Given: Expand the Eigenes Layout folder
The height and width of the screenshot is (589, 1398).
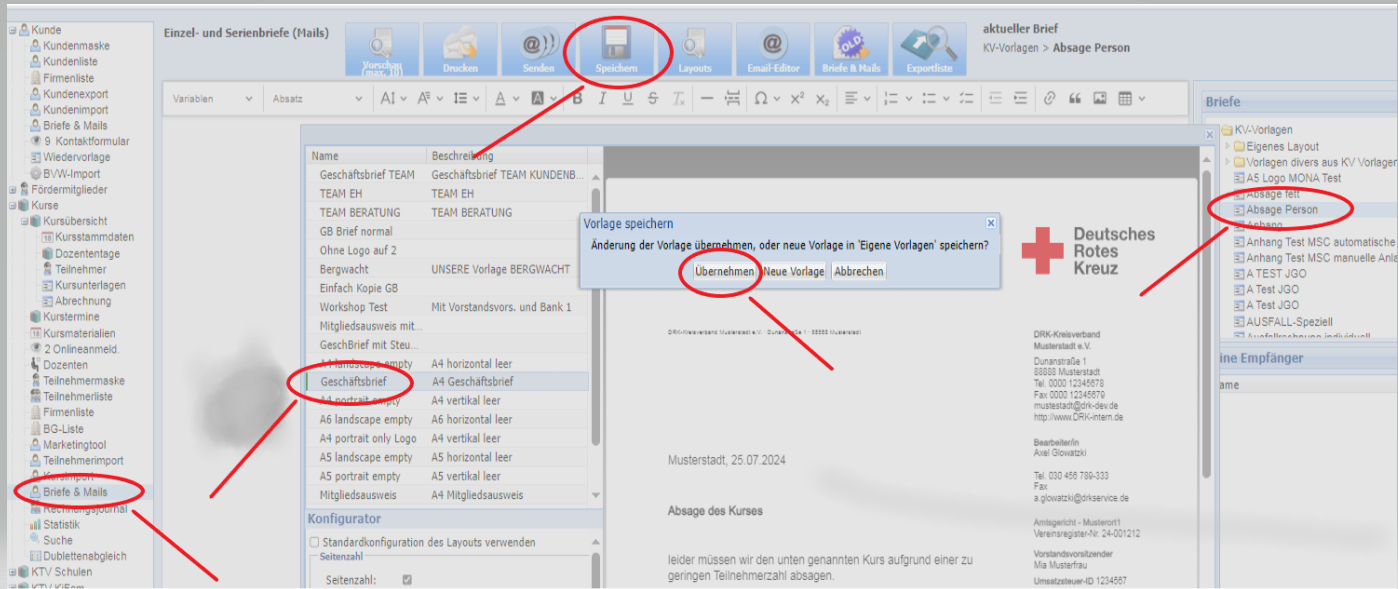Looking at the screenshot, I should (x=1228, y=146).
